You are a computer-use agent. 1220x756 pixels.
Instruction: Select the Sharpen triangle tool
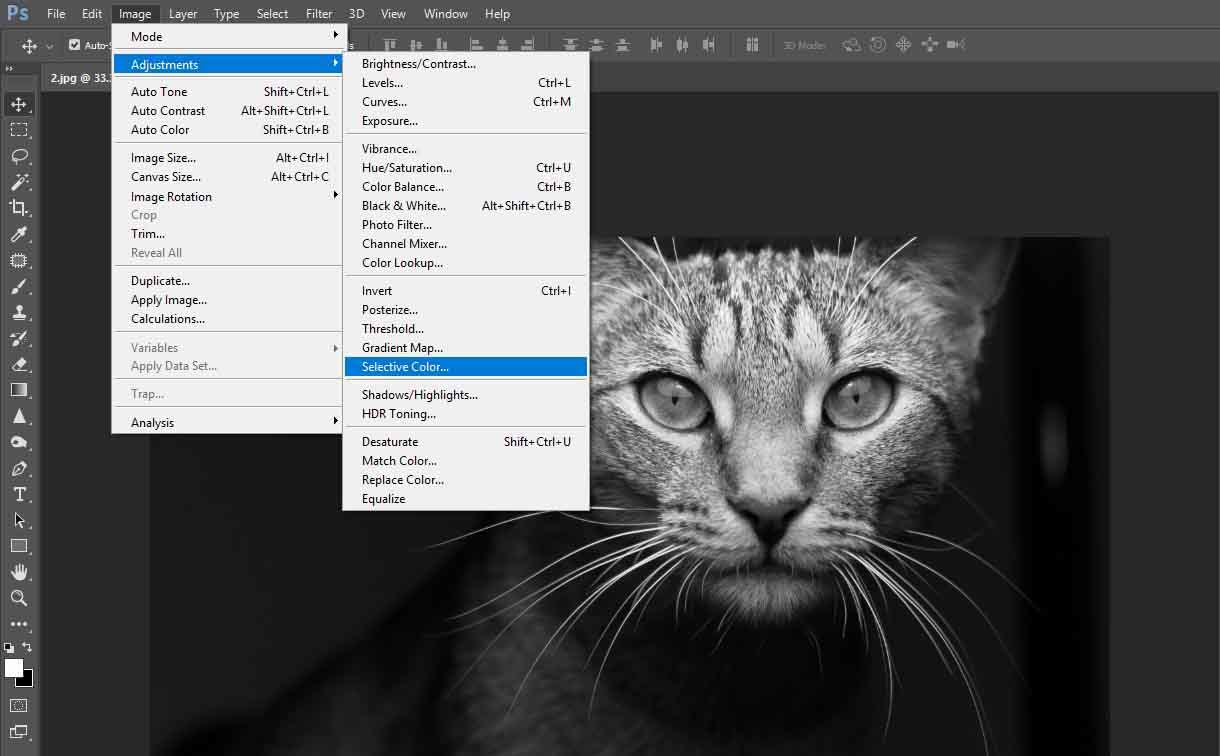[x=19, y=416]
